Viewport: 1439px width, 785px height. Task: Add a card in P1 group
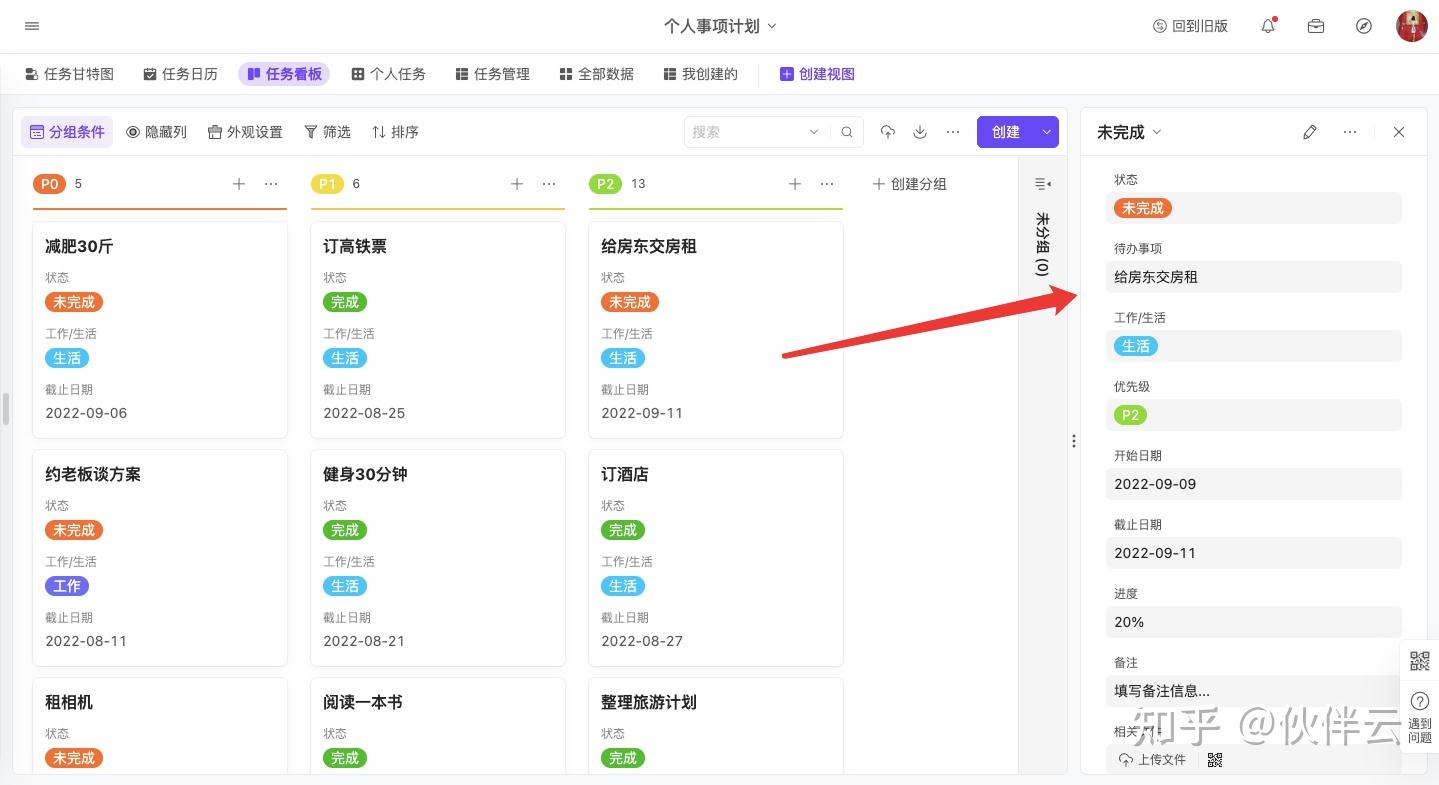point(517,184)
